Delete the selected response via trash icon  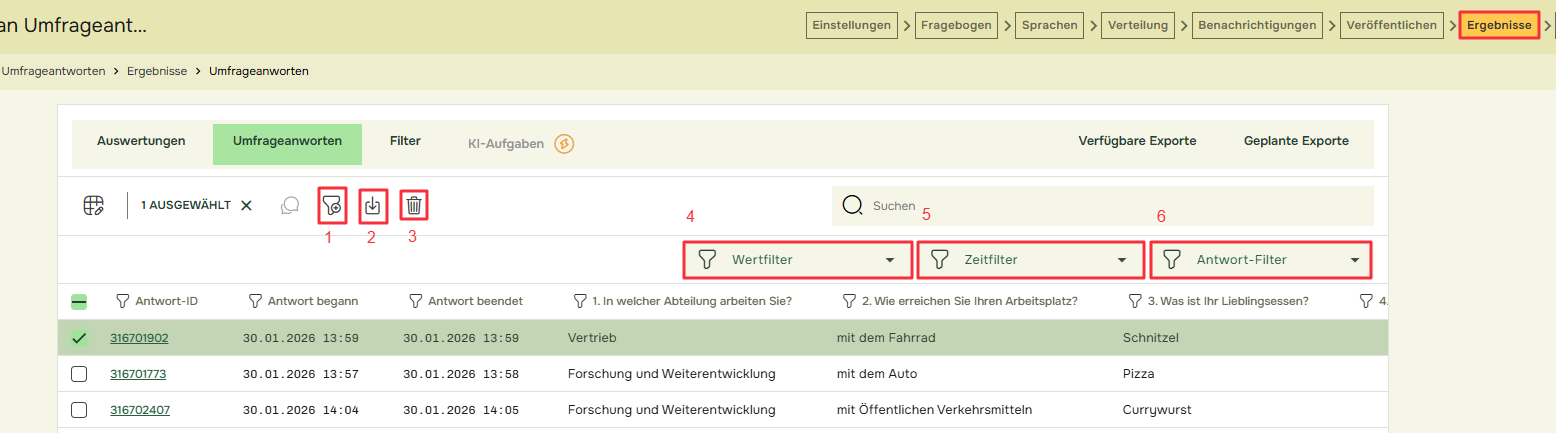pyautogui.click(x=414, y=206)
